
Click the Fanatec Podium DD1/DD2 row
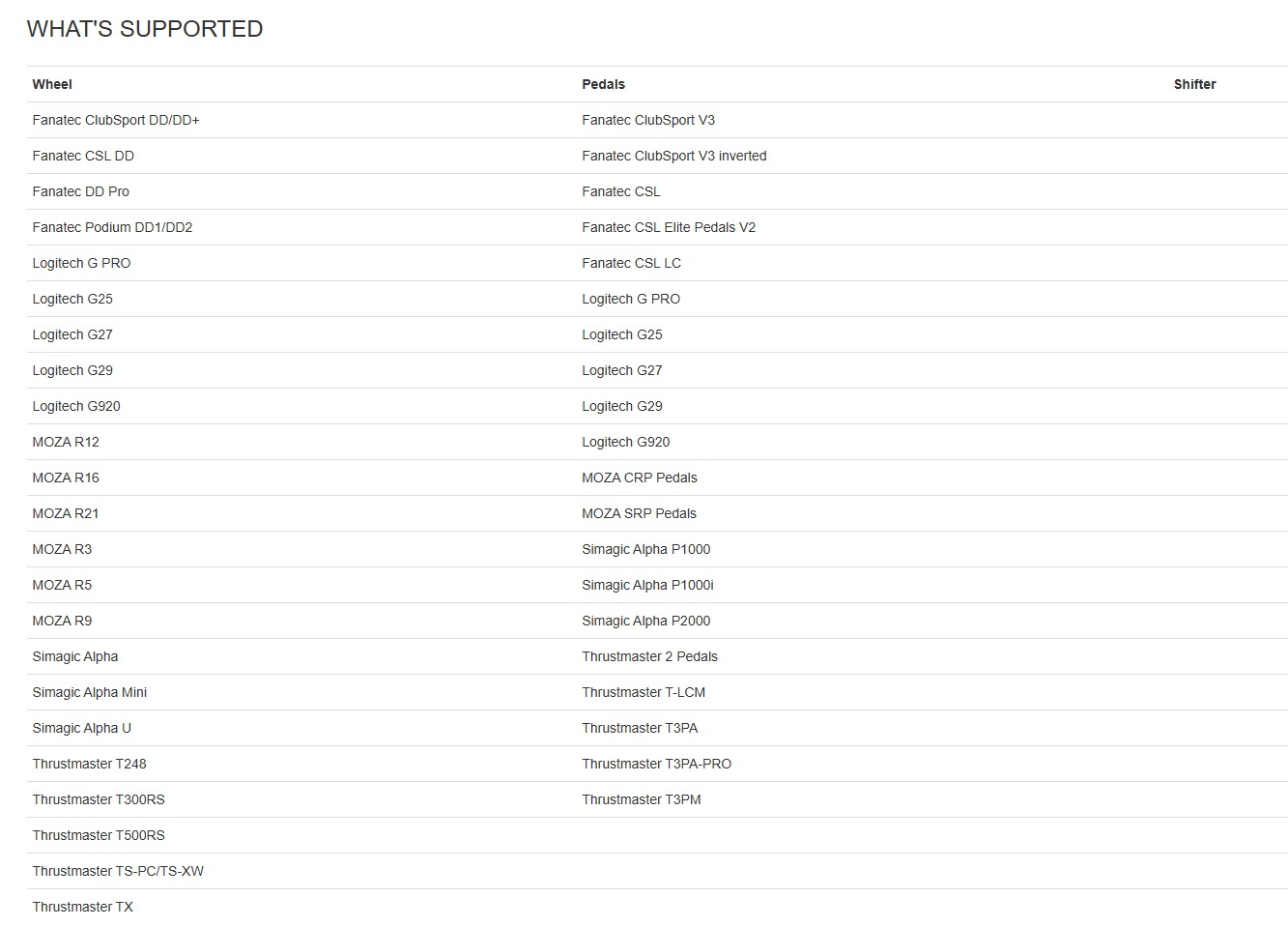click(112, 227)
